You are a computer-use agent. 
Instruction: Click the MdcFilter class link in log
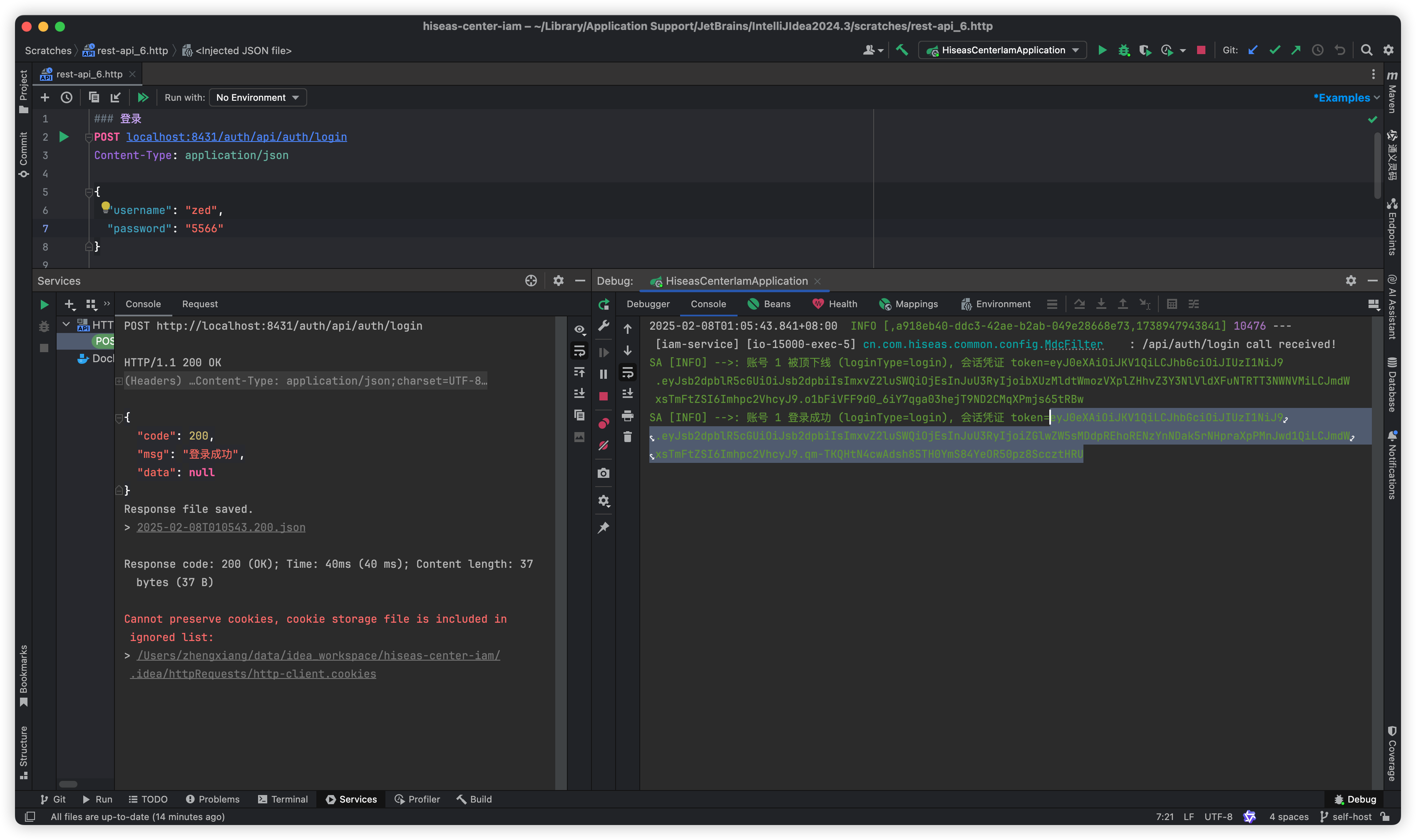coord(1074,343)
